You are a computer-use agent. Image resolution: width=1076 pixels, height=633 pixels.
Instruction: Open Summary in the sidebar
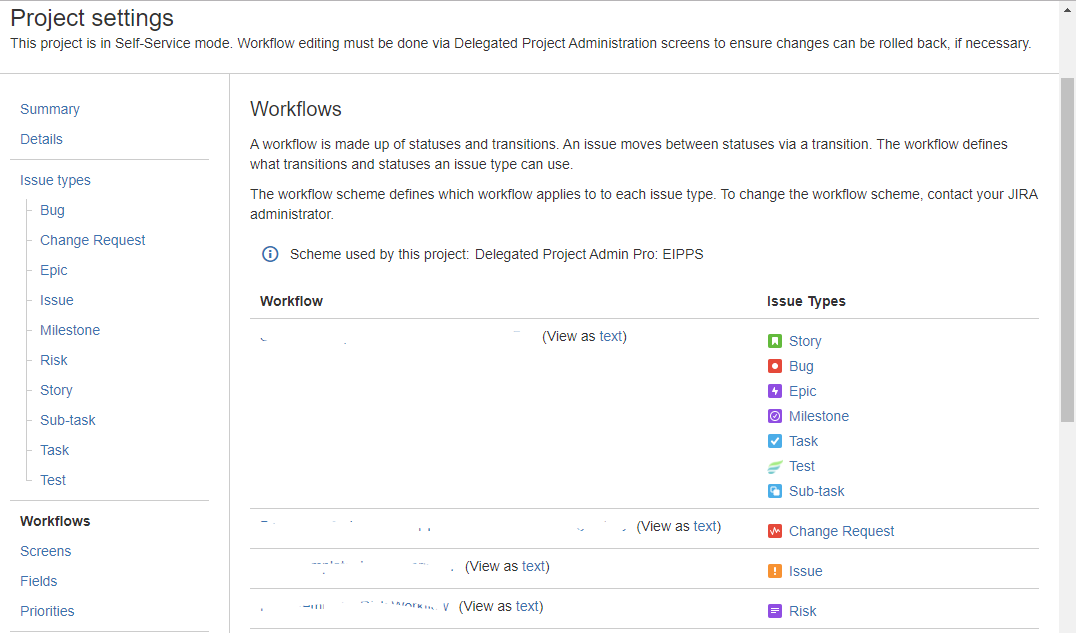pos(50,109)
